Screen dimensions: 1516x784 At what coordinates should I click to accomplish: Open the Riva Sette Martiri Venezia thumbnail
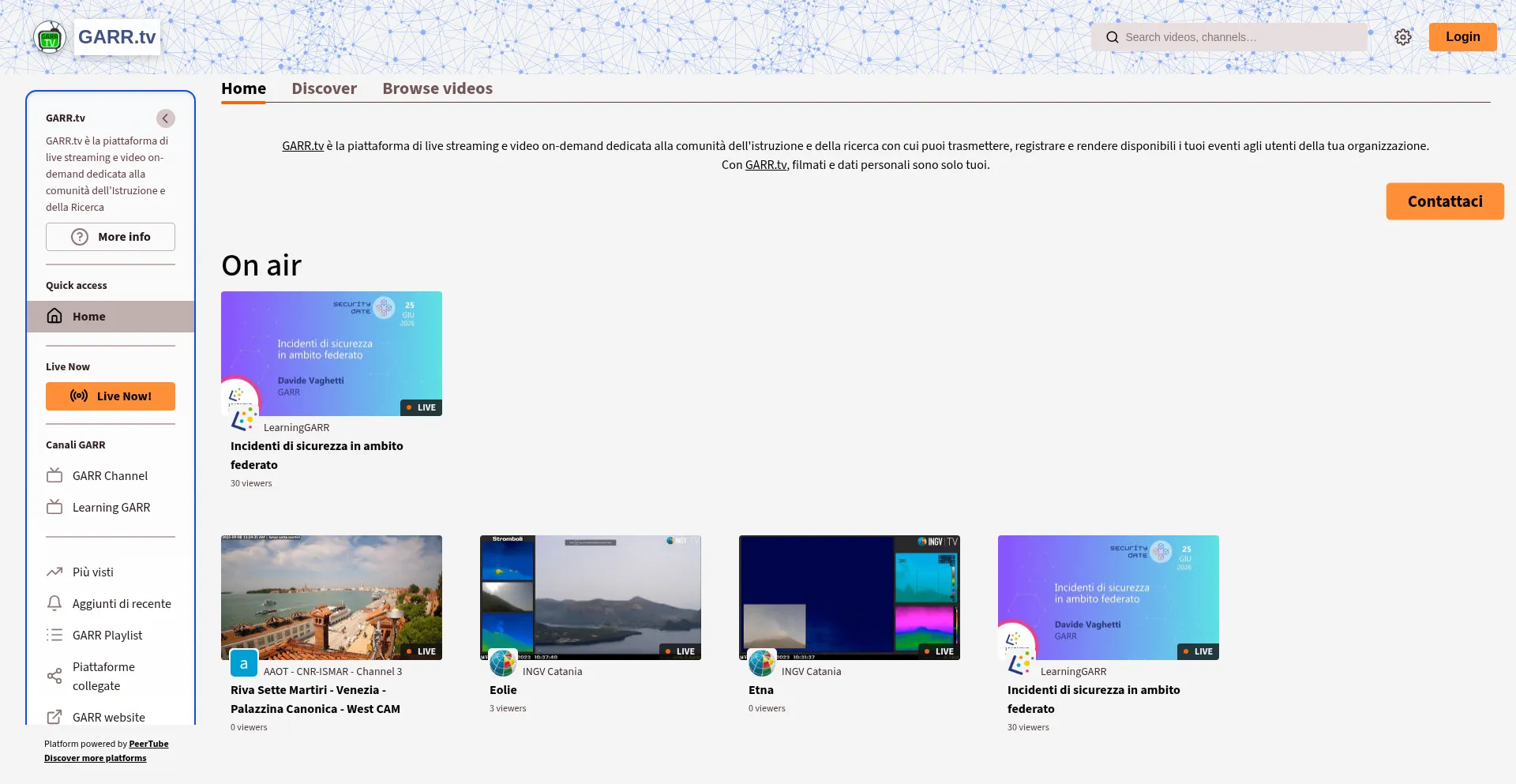click(x=332, y=598)
